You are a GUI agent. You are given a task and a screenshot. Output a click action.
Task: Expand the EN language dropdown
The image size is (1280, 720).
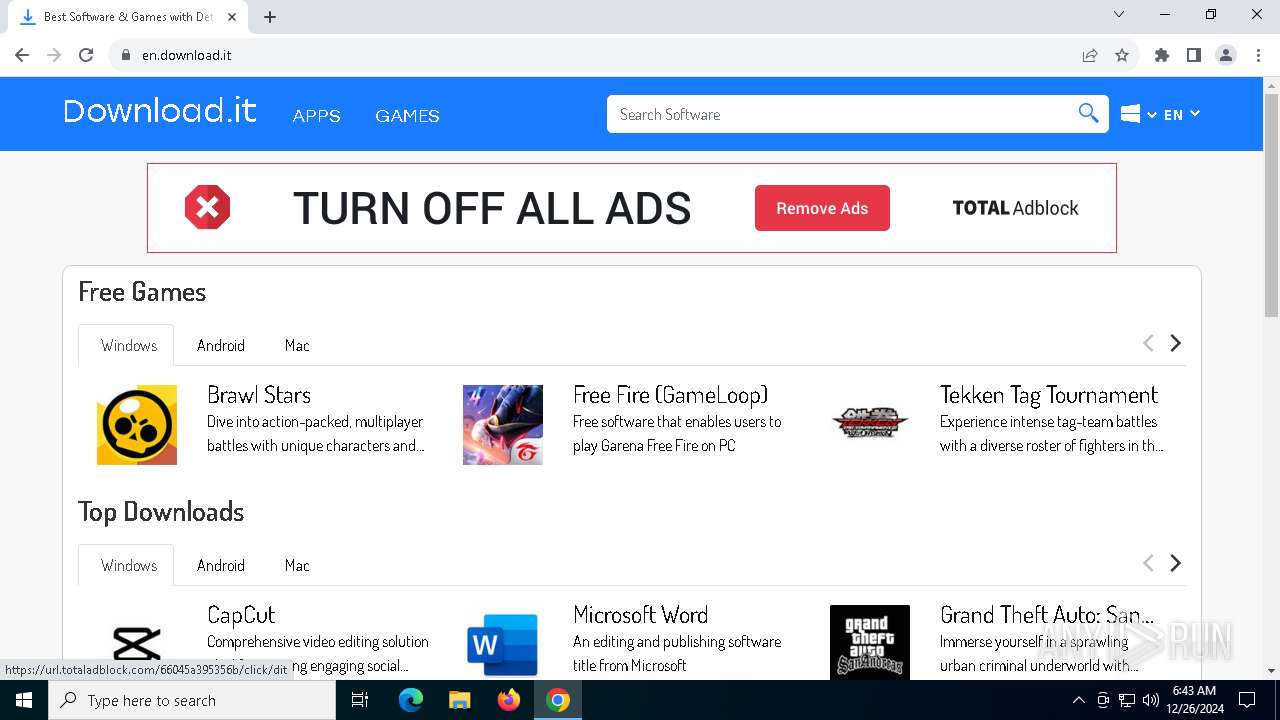[1181, 115]
